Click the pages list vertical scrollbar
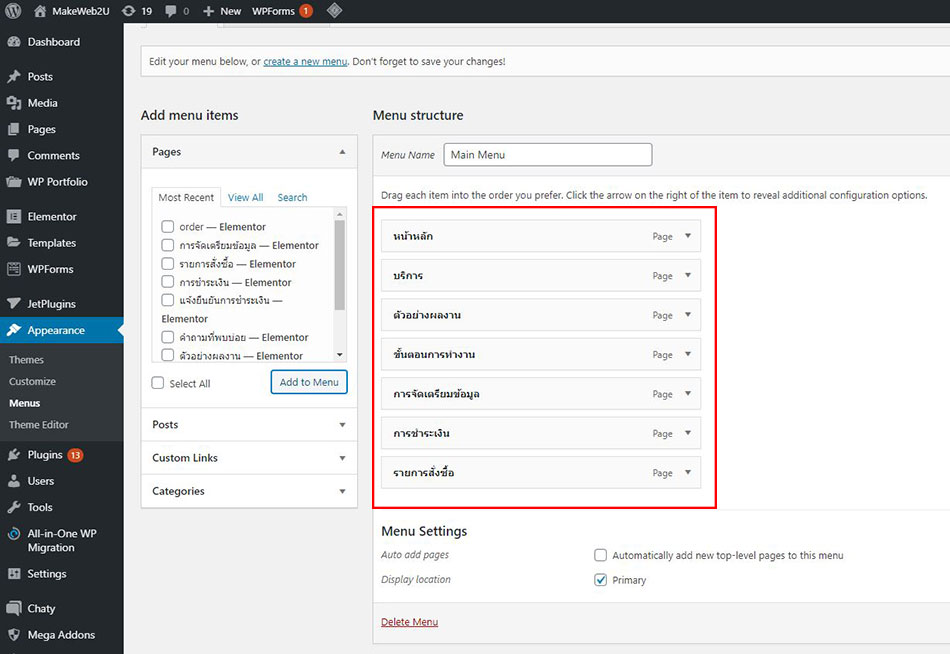The image size is (950, 654). pos(340,265)
